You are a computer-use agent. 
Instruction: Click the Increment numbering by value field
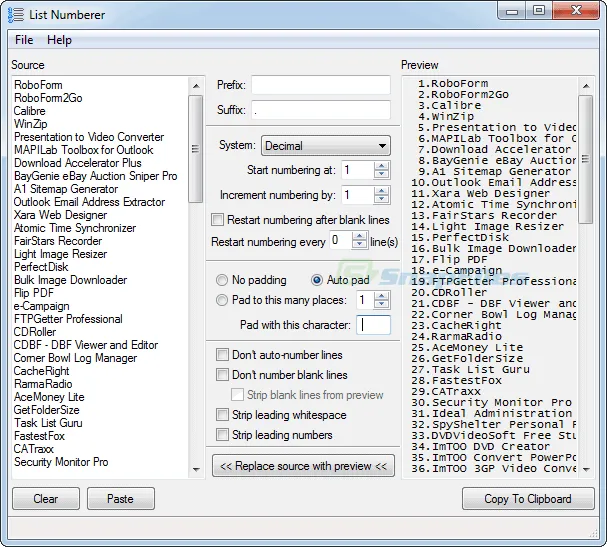(x=358, y=195)
